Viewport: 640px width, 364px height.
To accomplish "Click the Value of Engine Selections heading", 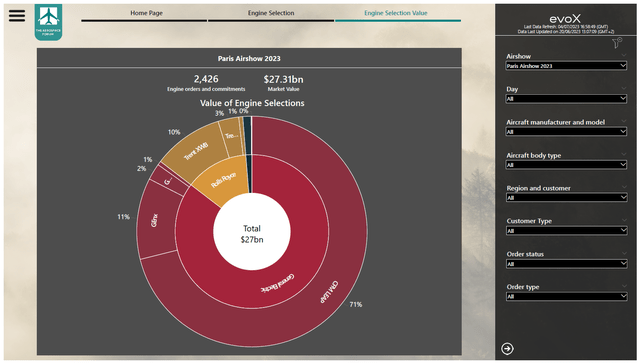I will pyautogui.click(x=252, y=103).
